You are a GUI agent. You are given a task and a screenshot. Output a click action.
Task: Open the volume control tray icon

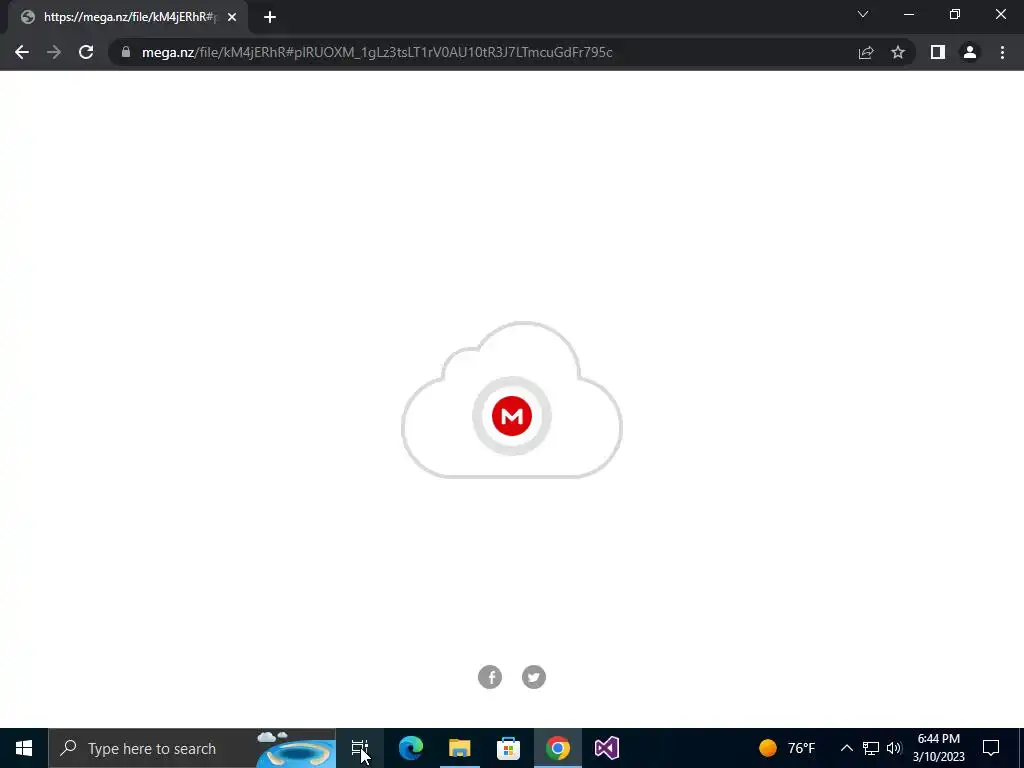coord(894,748)
